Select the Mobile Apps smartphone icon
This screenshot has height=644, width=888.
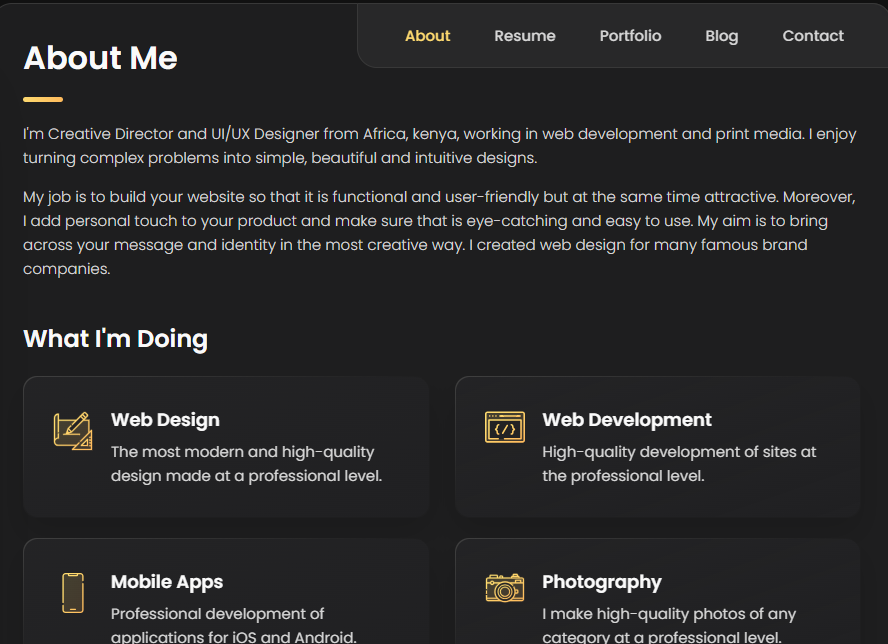tap(72, 592)
